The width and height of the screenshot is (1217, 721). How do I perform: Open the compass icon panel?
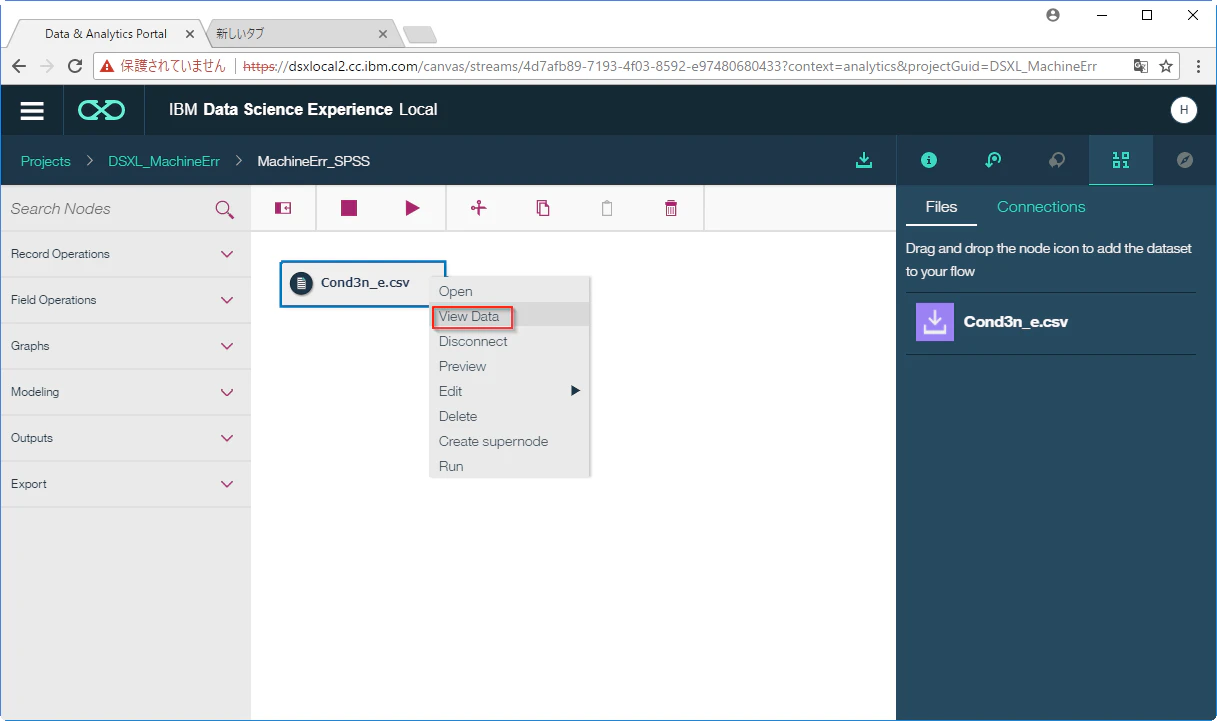point(1185,160)
